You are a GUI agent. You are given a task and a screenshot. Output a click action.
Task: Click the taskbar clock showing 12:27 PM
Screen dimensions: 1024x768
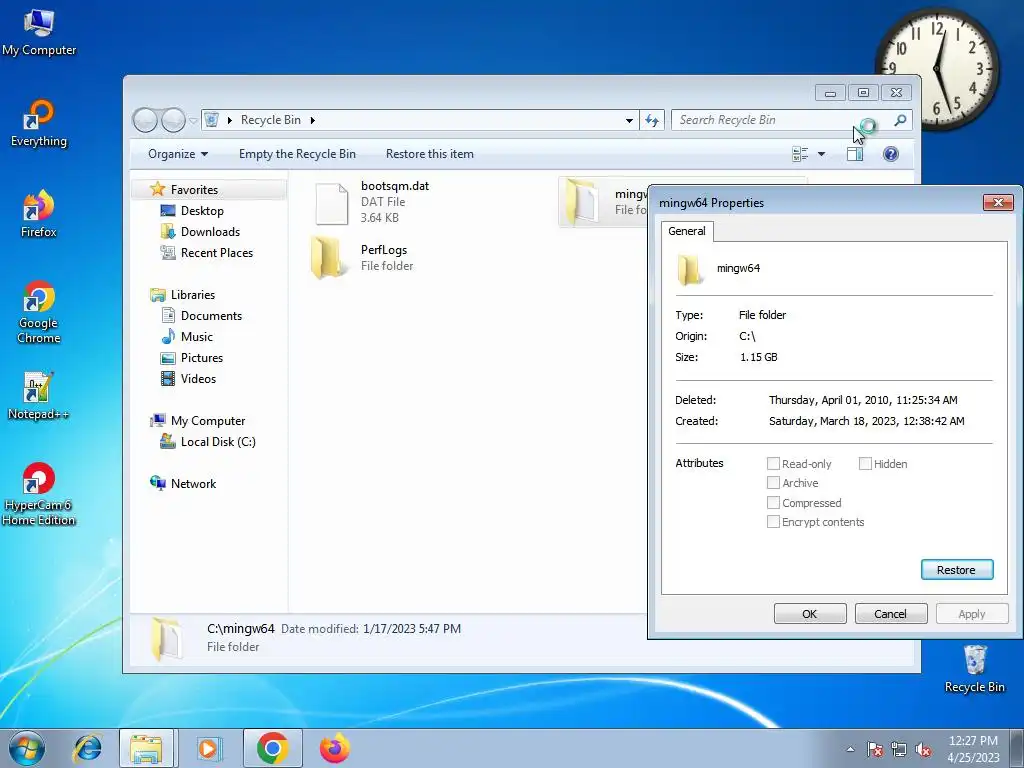tap(973, 749)
